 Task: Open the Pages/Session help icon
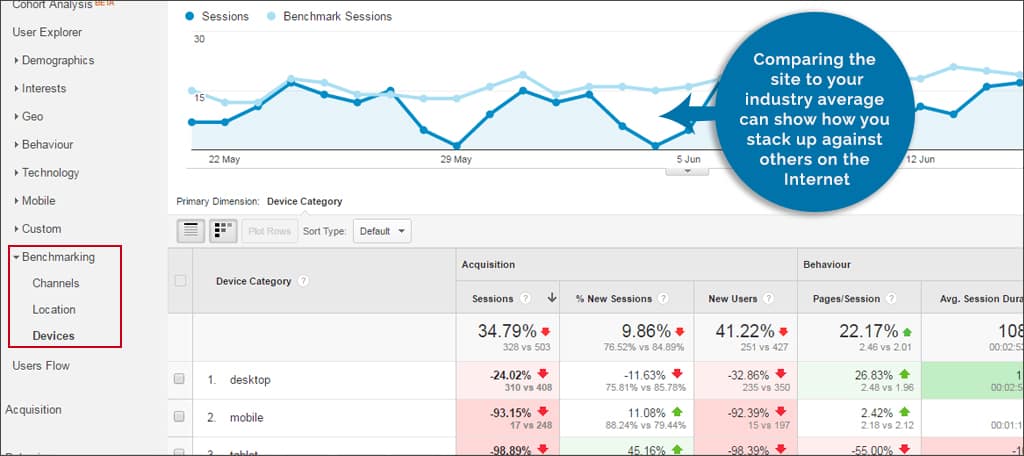891,299
